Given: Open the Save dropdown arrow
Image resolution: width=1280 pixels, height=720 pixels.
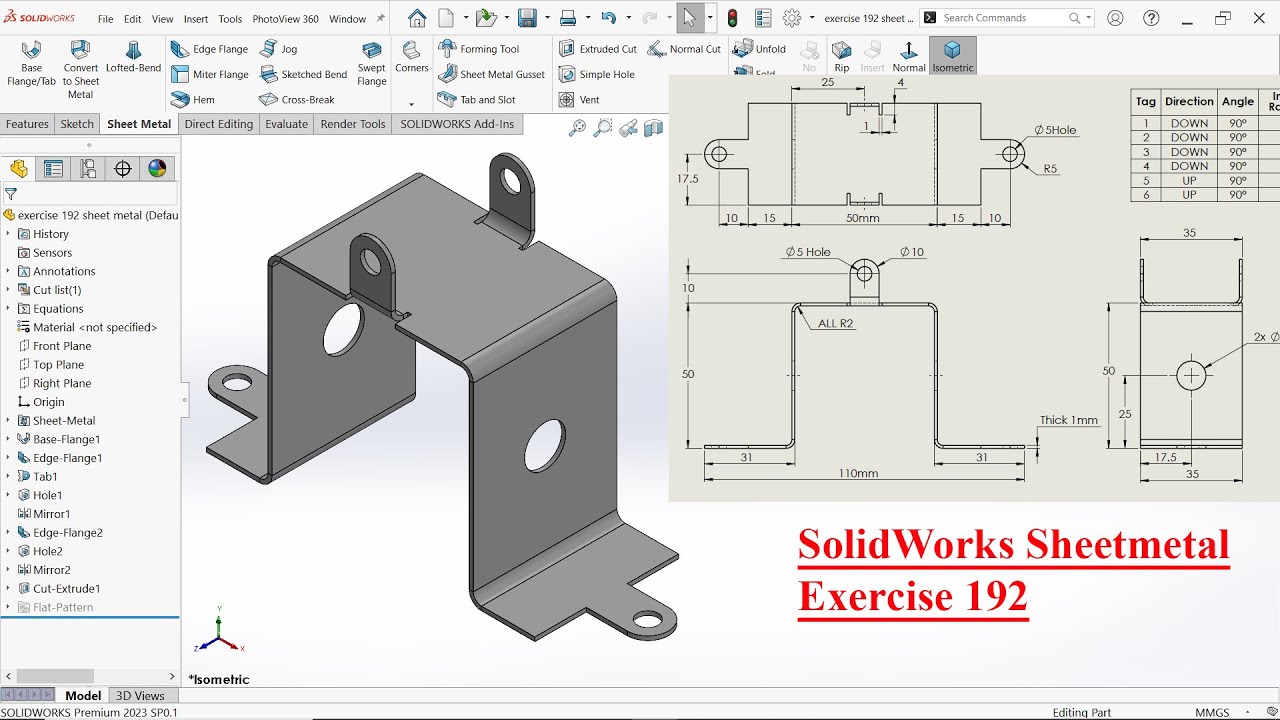Looking at the screenshot, I should click(x=547, y=18).
